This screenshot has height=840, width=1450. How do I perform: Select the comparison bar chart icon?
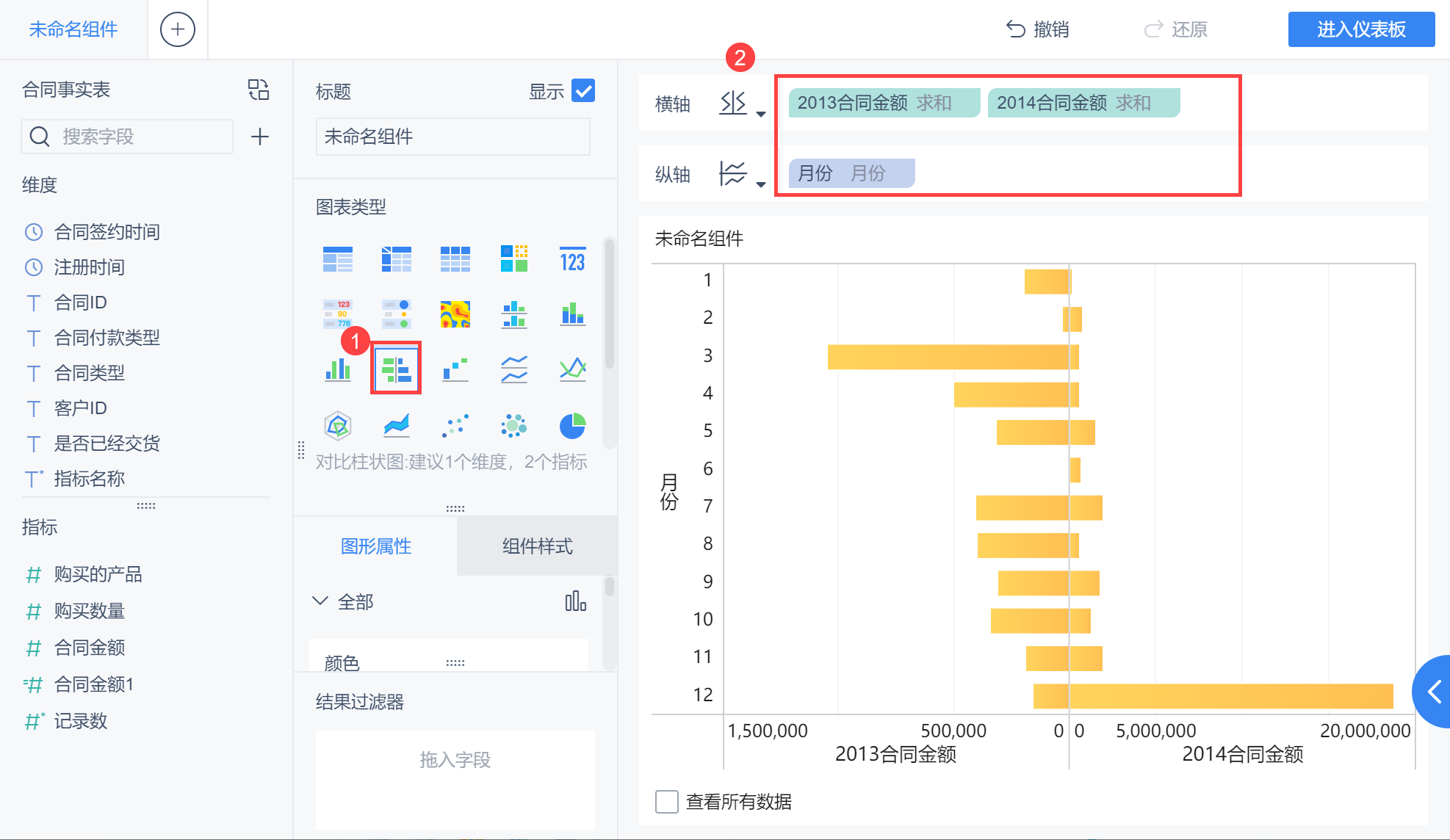[396, 369]
